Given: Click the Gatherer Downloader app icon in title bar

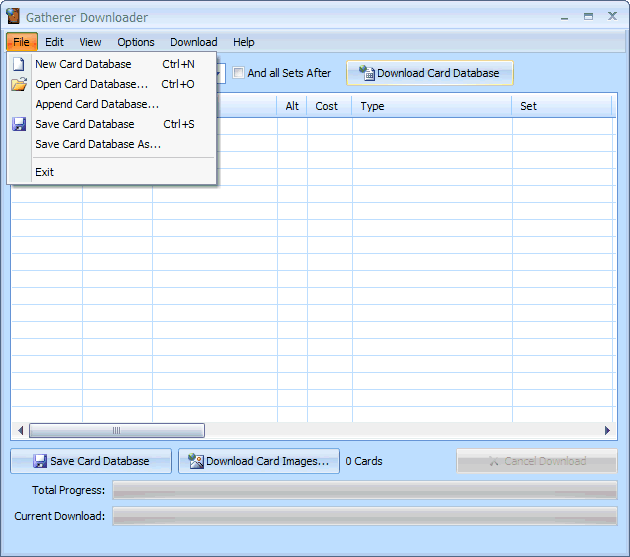Looking at the screenshot, I should click(13, 16).
